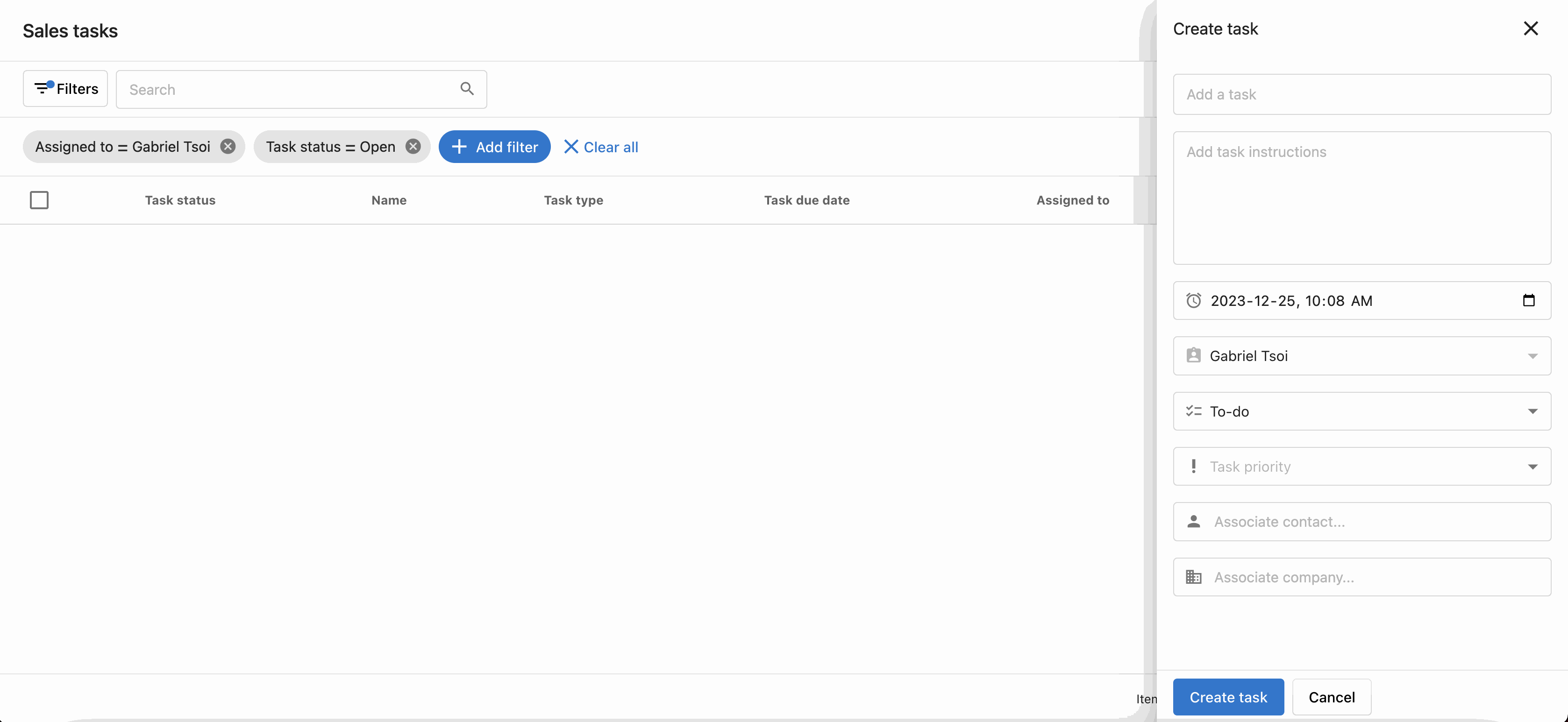Image resolution: width=1568 pixels, height=722 pixels.
Task: Click the company building icon
Action: [1194, 577]
